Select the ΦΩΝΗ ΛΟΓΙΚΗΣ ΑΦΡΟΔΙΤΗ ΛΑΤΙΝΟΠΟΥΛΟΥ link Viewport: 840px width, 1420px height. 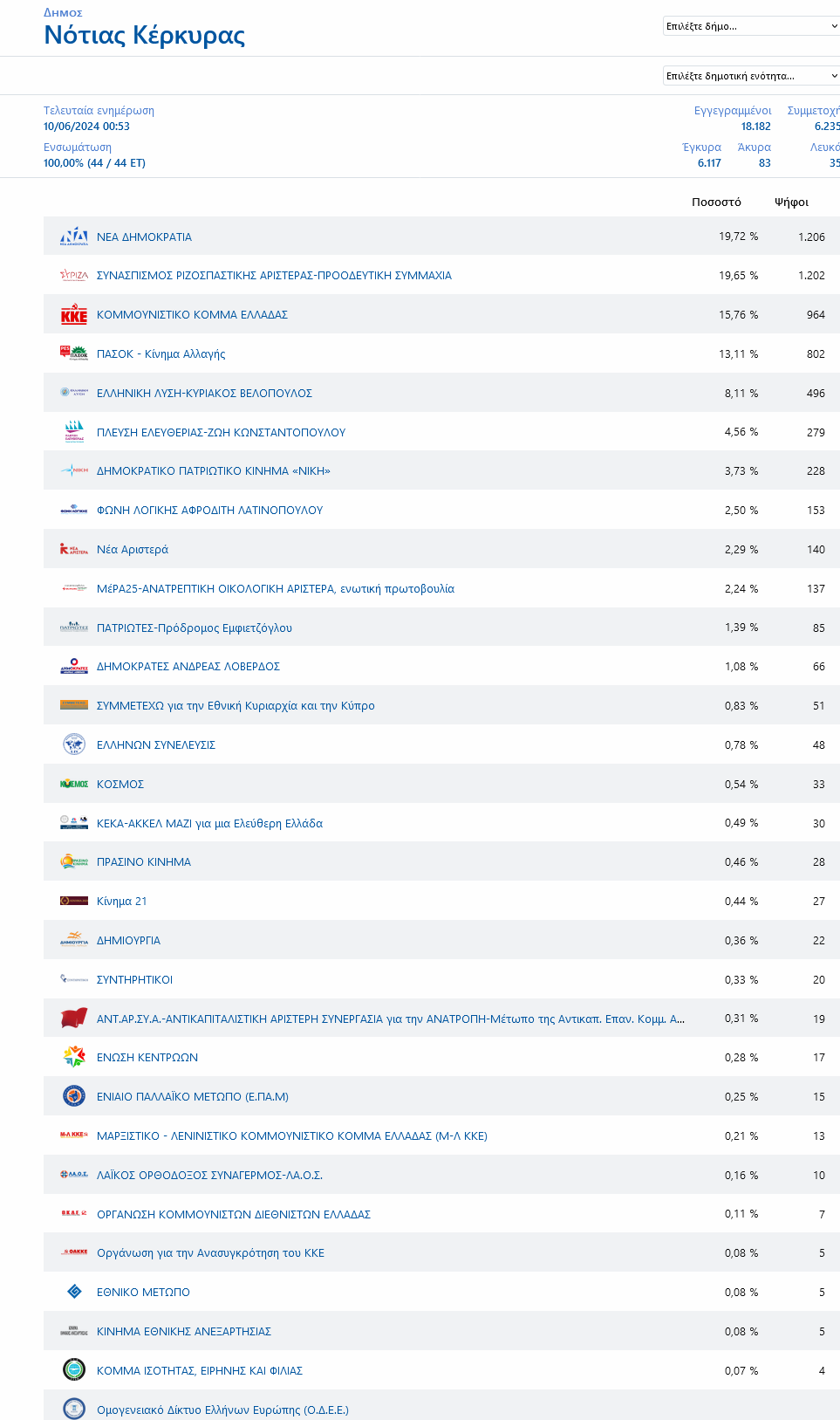coord(209,511)
